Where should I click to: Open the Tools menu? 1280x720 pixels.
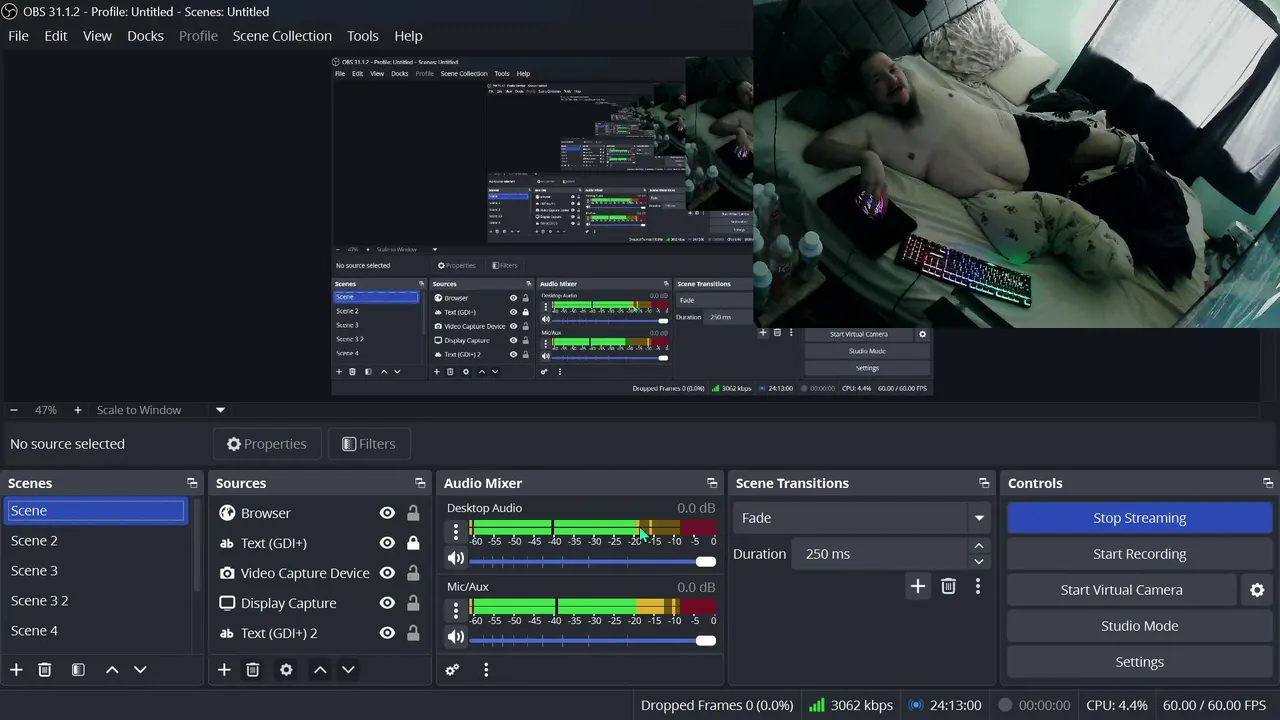point(363,36)
